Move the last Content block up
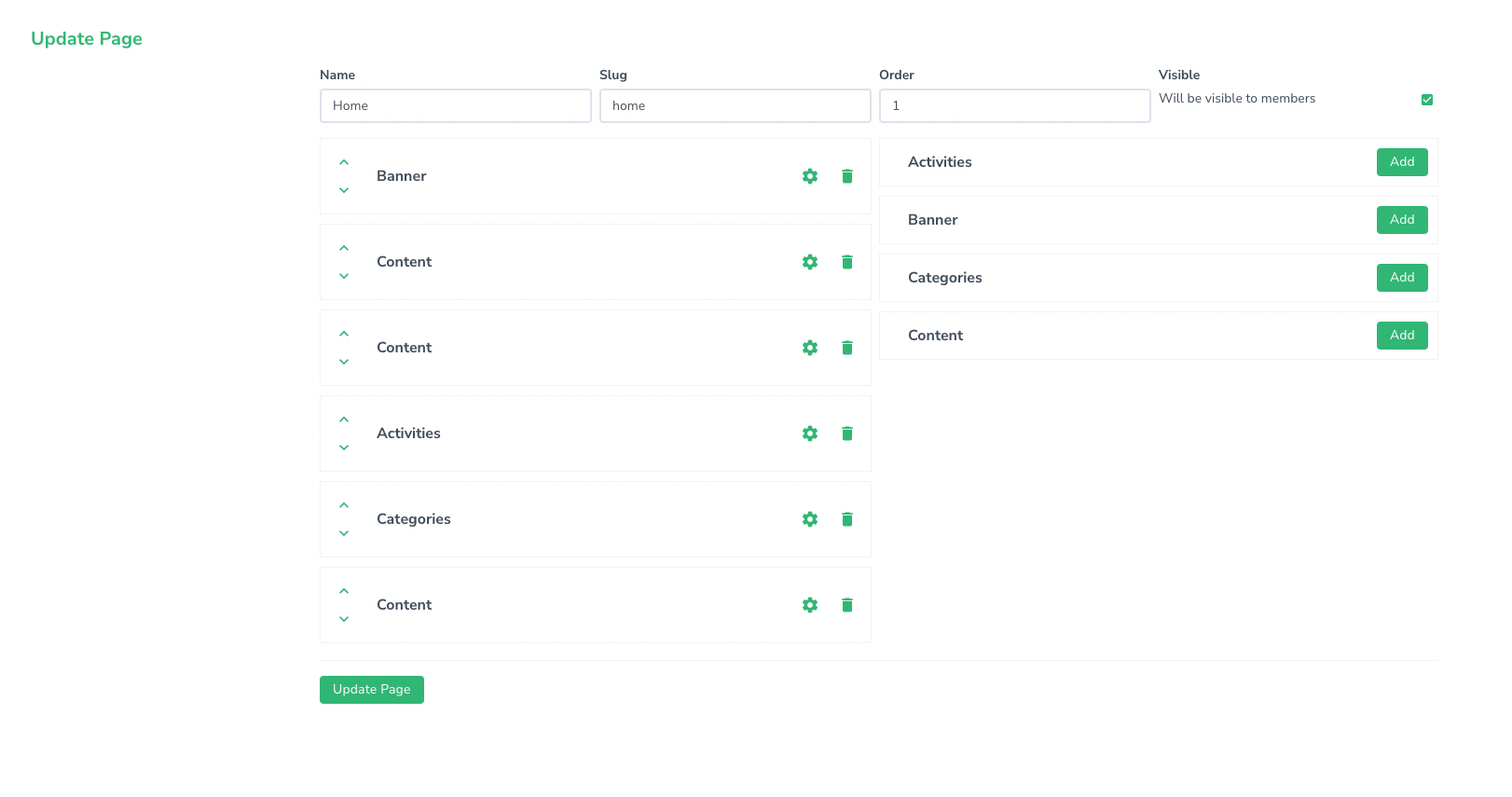The image size is (1512, 797). [x=344, y=591]
